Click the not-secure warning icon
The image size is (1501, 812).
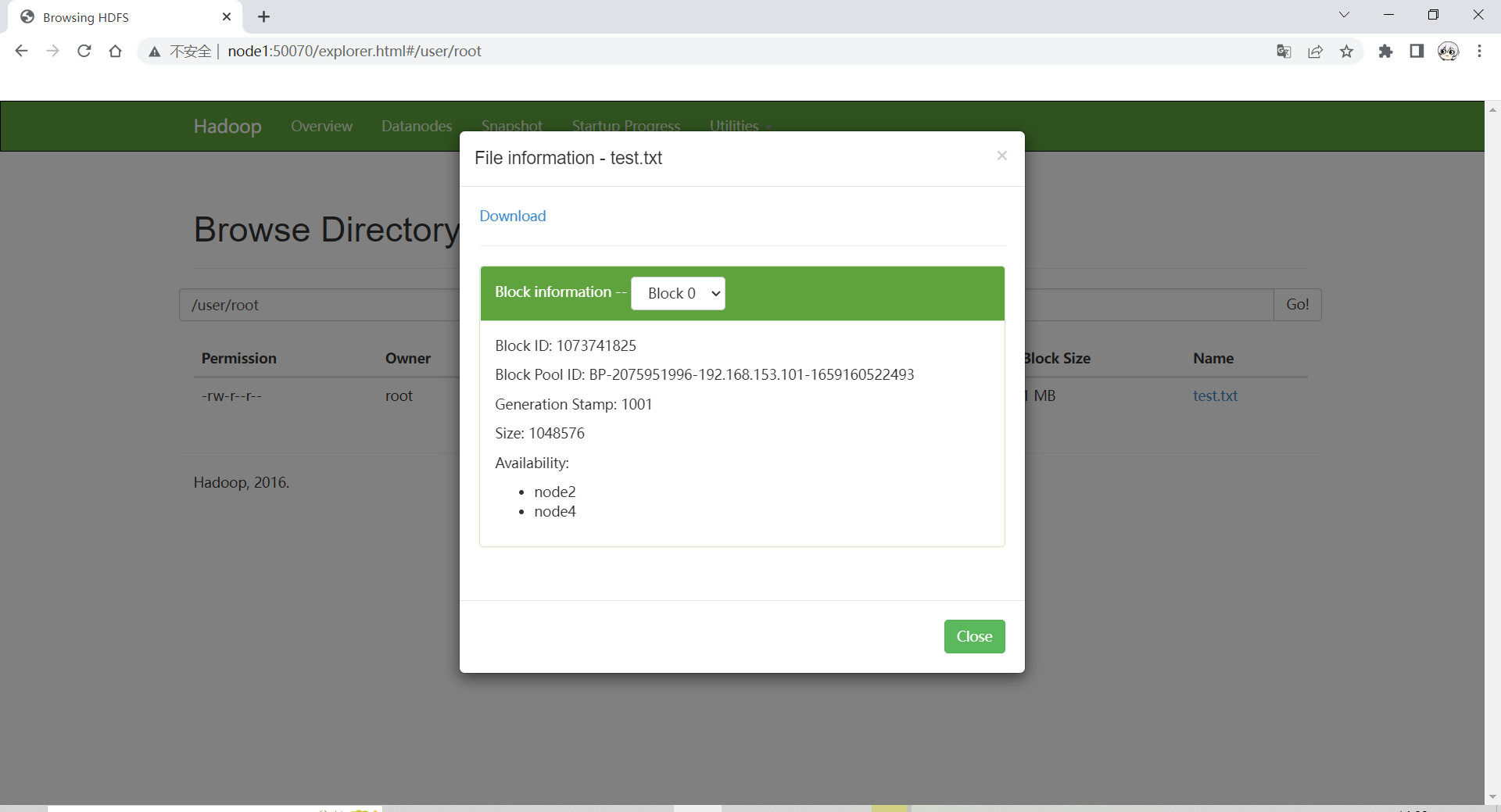click(155, 52)
